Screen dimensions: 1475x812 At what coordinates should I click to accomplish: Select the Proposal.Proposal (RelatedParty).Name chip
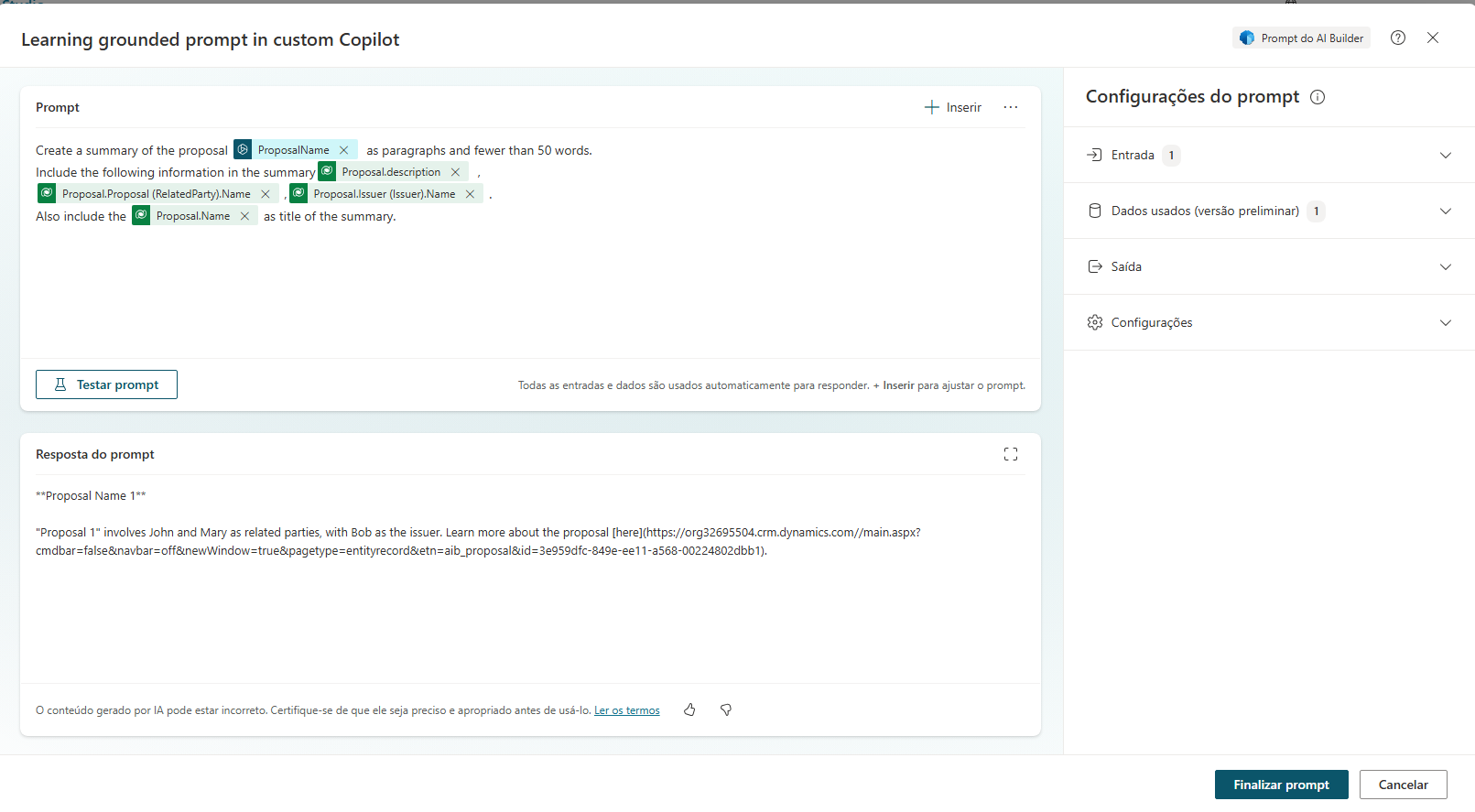(156, 194)
